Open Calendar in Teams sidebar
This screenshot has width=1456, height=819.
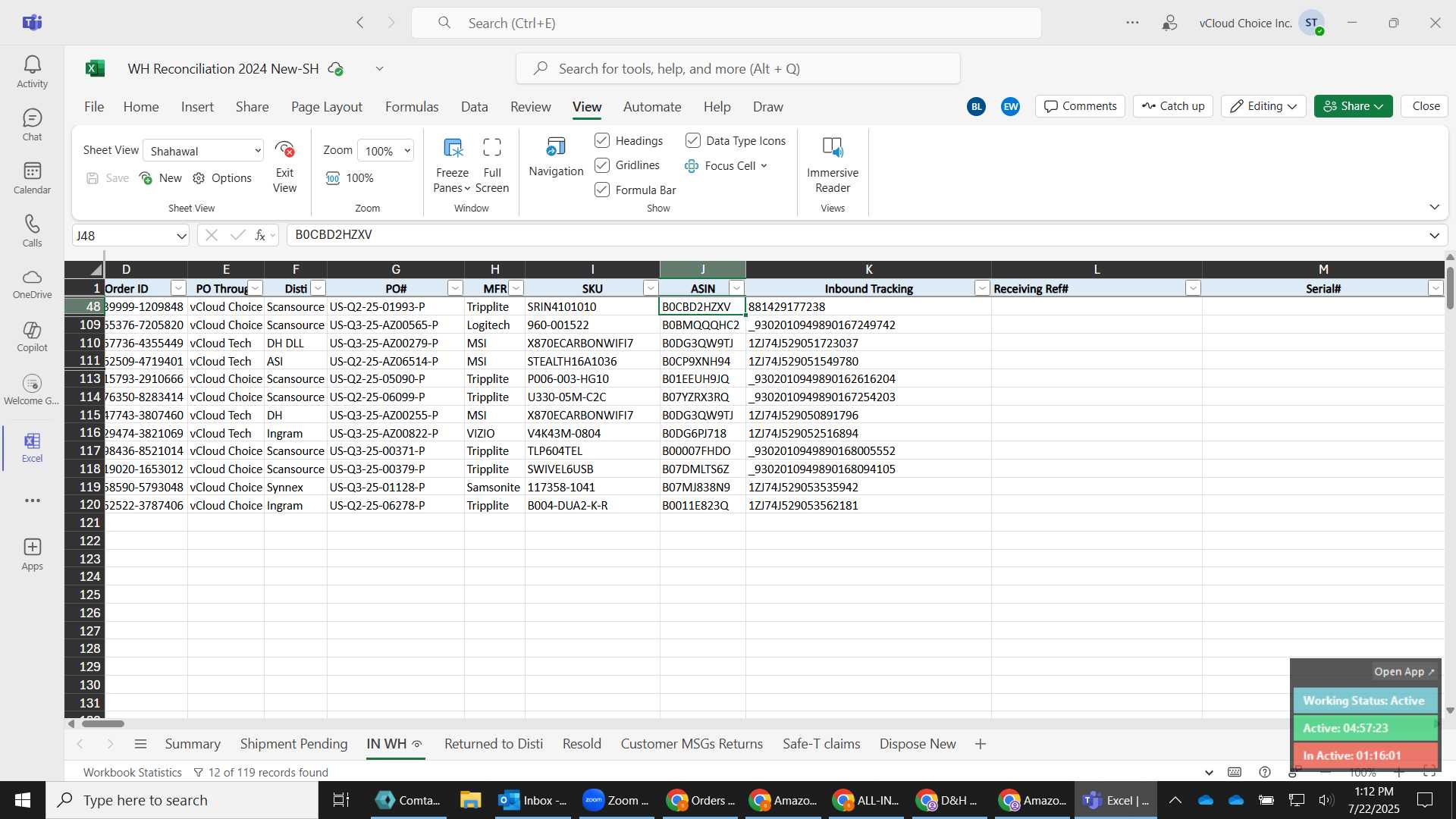click(x=32, y=178)
